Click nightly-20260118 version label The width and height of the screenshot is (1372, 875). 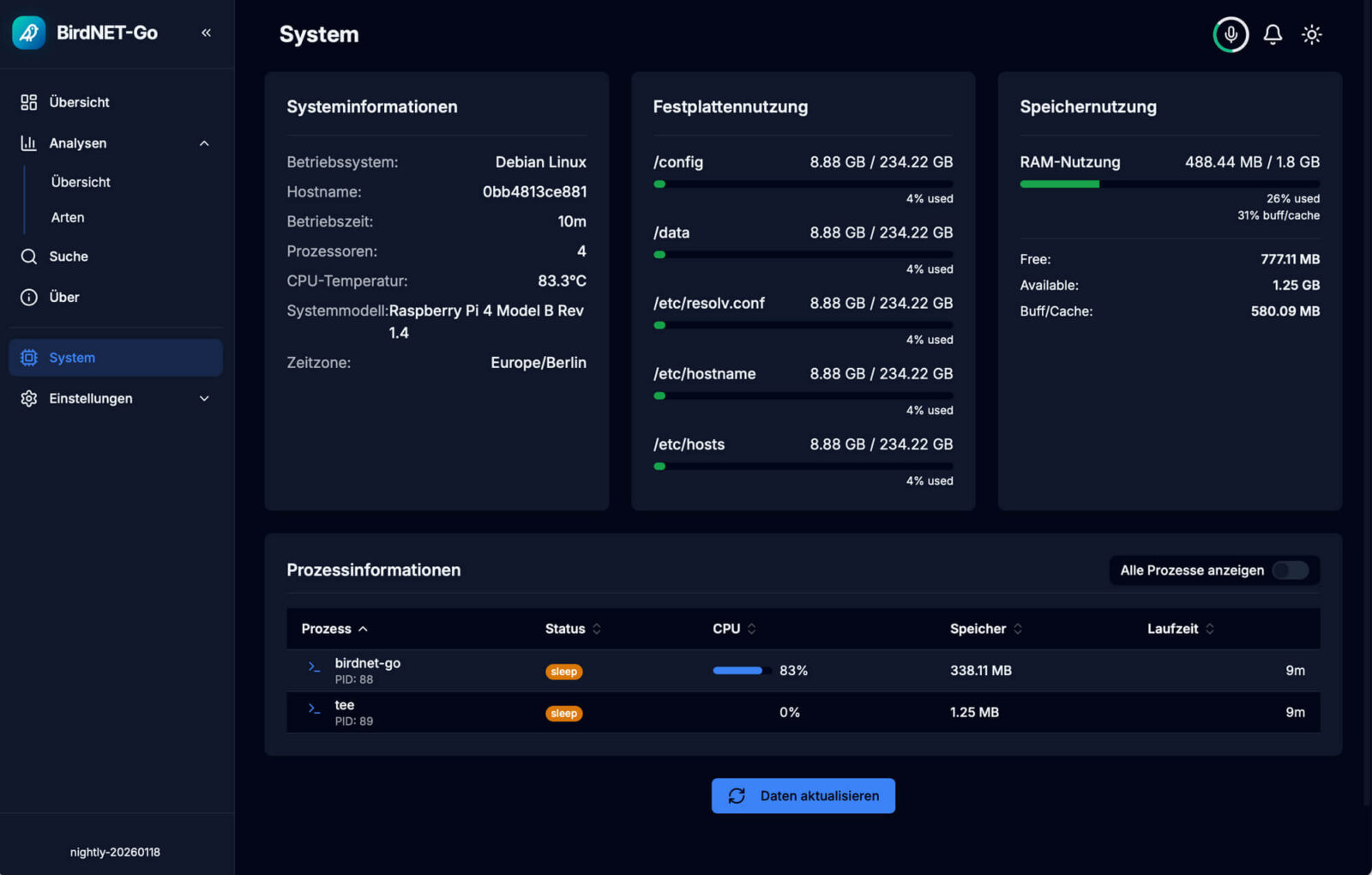pos(115,852)
